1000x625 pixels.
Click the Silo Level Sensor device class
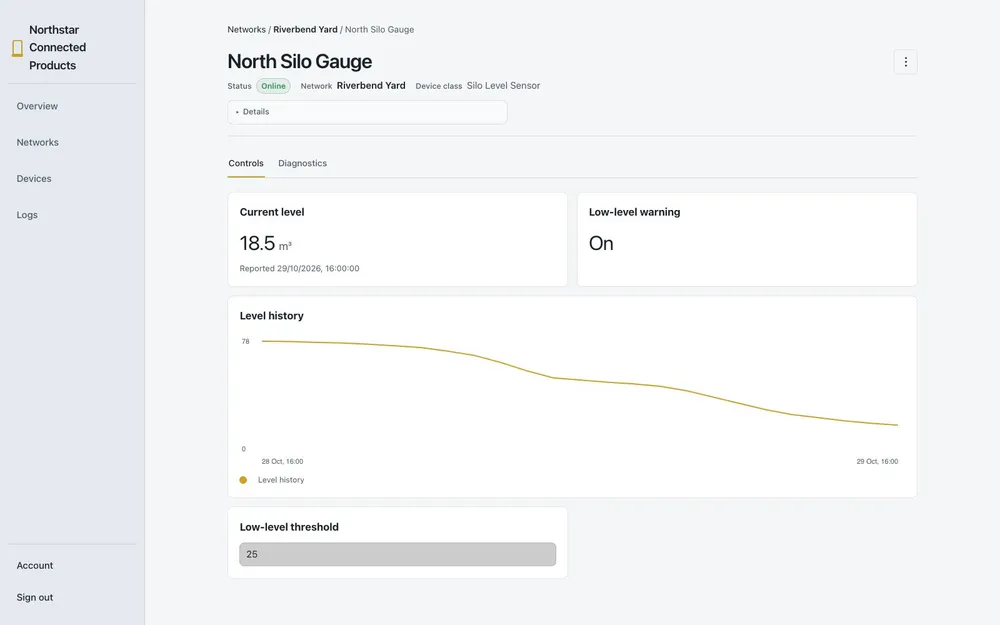pyautogui.click(x=503, y=85)
